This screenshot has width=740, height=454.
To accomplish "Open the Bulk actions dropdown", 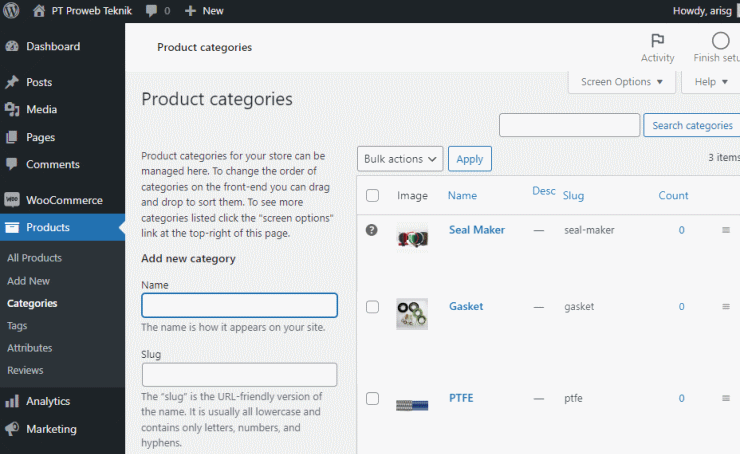I will coord(400,159).
